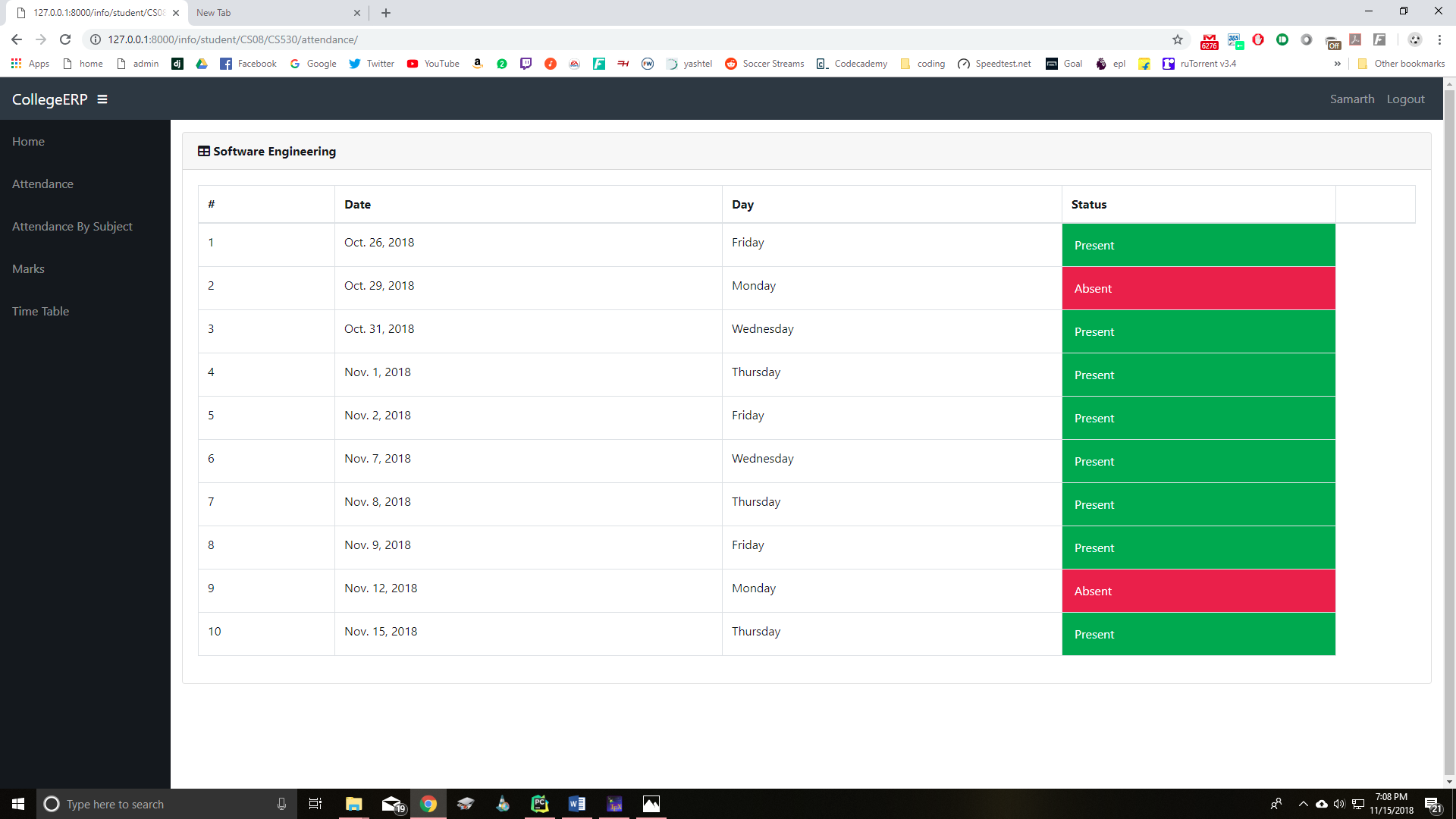The height and width of the screenshot is (819, 1456).
Task: Click Chrome icon in taskbar
Action: [428, 804]
